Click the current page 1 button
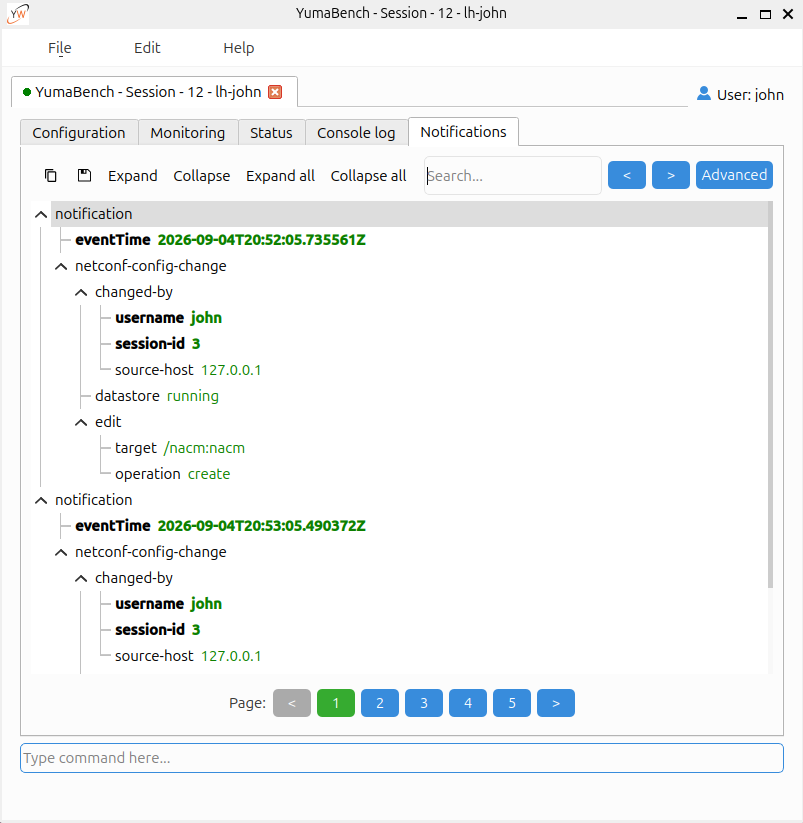The height and width of the screenshot is (823, 803). (x=336, y=703)
